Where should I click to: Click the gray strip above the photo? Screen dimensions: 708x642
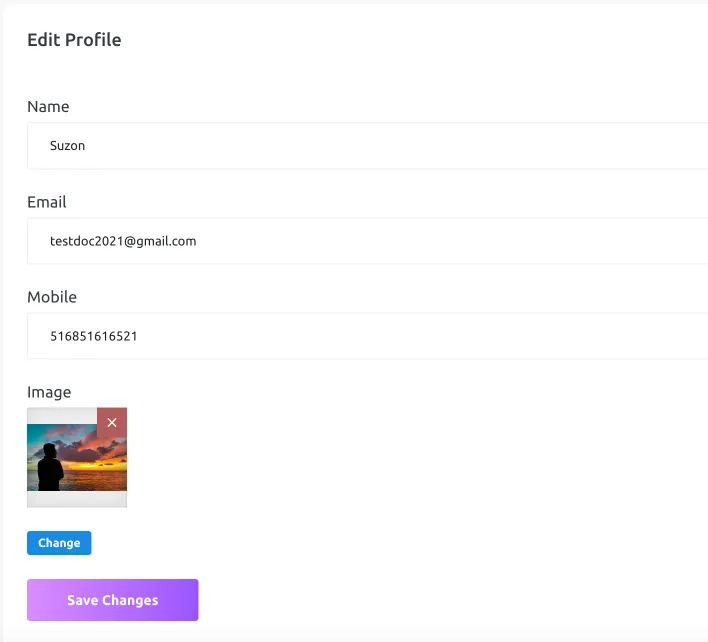pos(62,416)
